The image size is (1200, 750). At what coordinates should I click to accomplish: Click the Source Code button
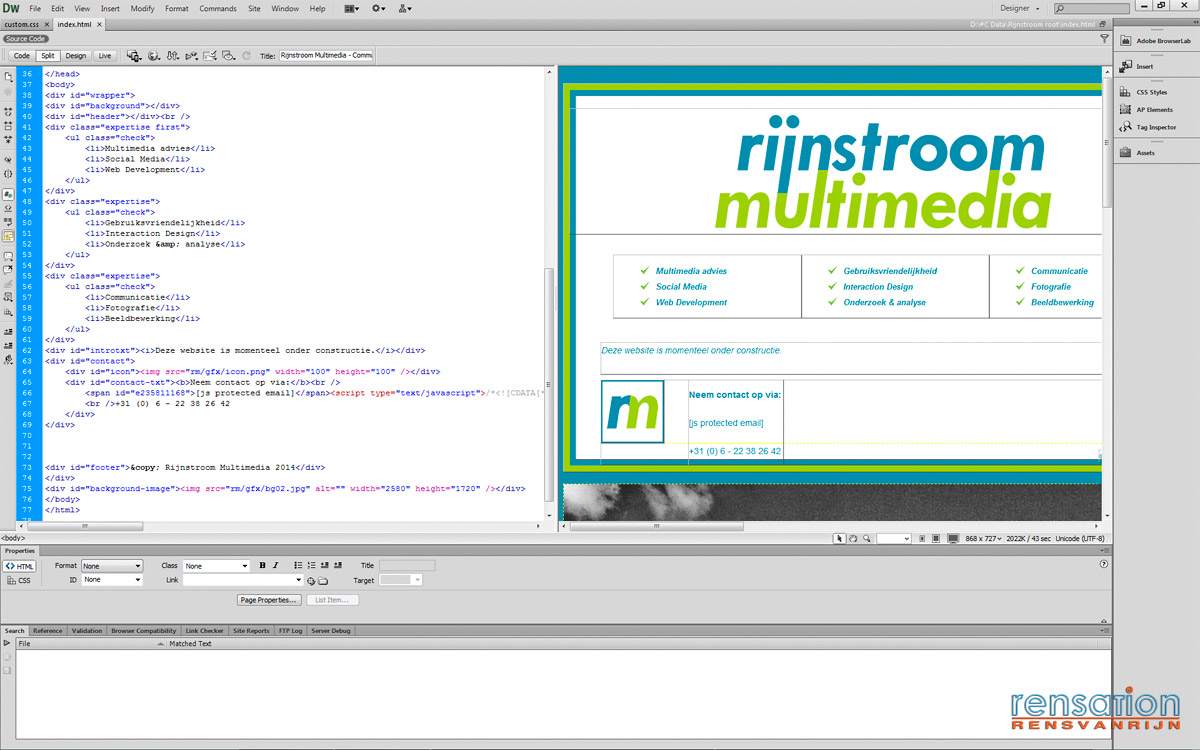click(x=26, y=39)
